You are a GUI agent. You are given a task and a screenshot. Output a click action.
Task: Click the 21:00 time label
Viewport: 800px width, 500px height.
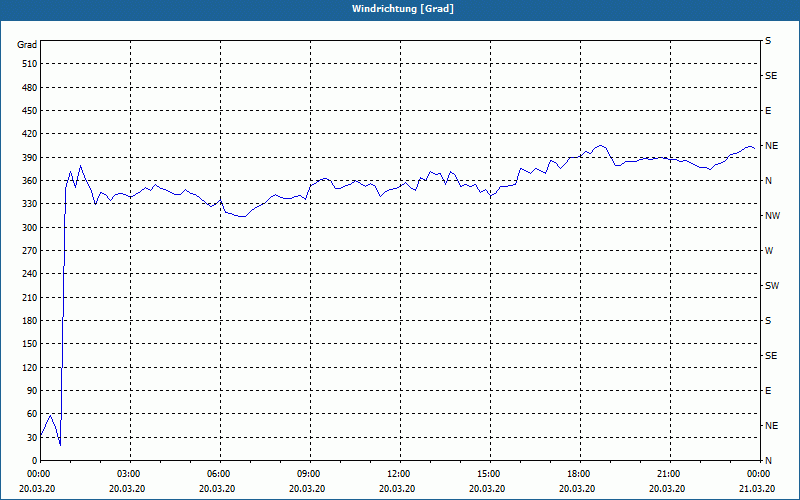coord(670,474)
